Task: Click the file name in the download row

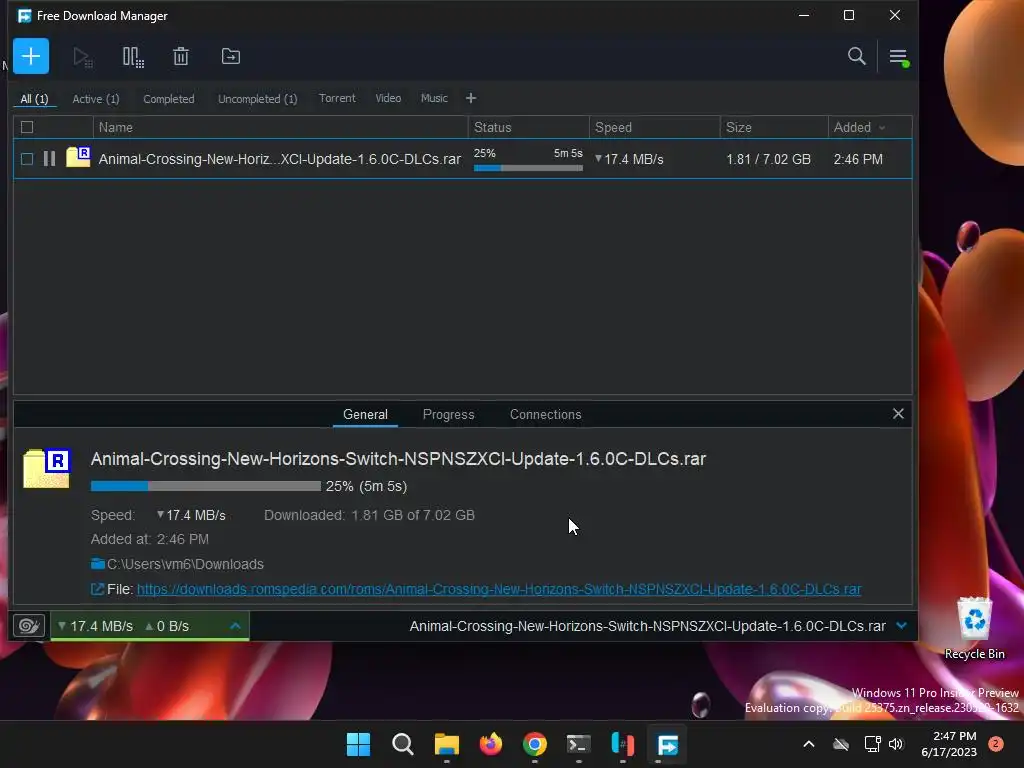Action: (x=280, y=159)
